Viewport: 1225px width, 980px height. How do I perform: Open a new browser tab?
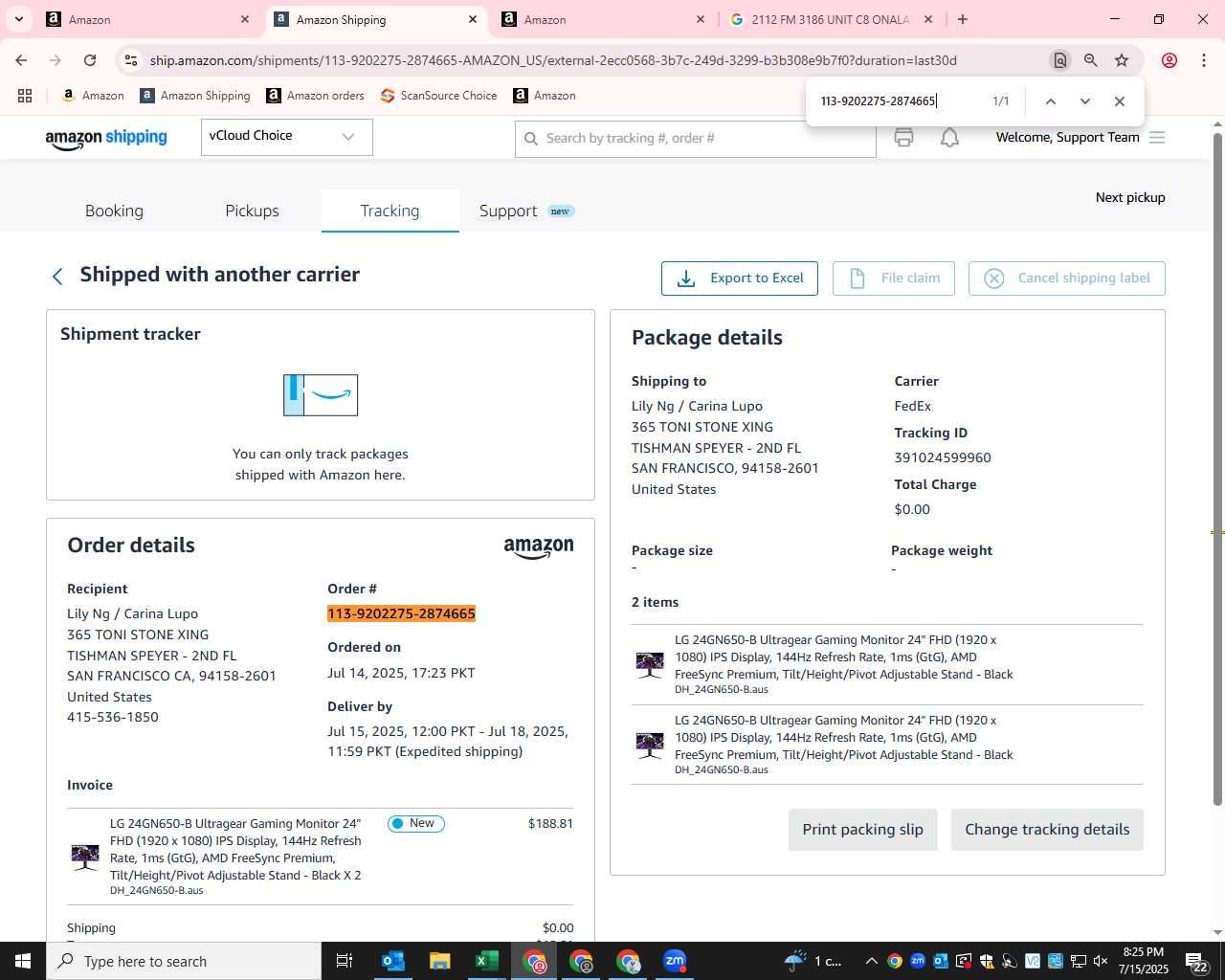963,19
